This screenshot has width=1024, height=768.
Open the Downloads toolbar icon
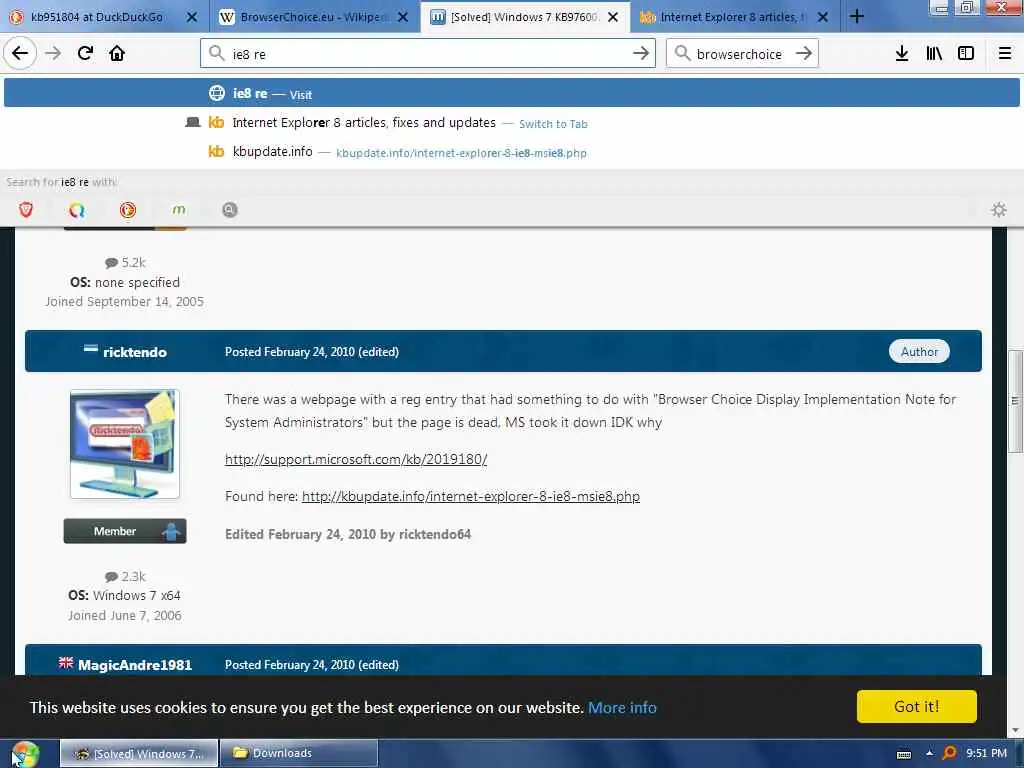pyautogui.click(x=902, y=54)
